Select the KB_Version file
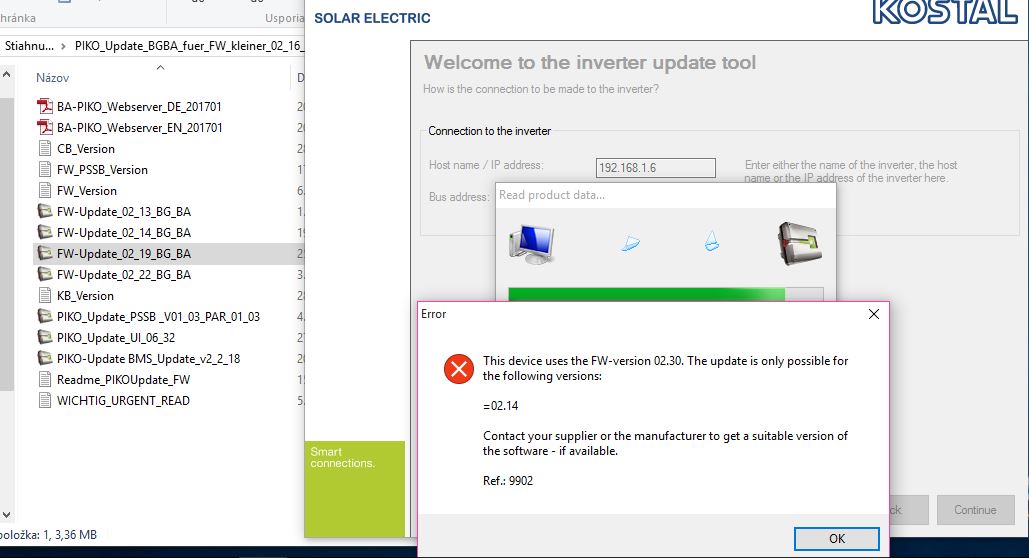This screenshot has width=1029, height=558. coord(85,295)
